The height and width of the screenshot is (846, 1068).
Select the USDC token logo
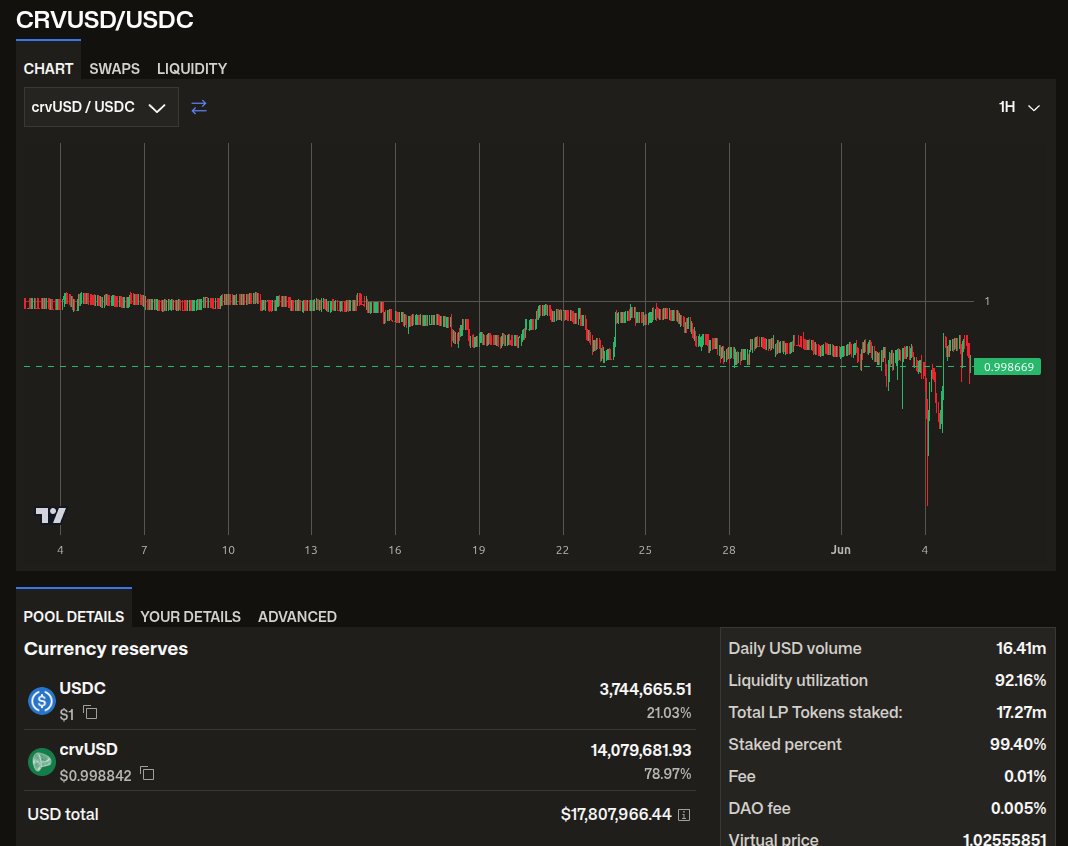(x=42, y=700)
